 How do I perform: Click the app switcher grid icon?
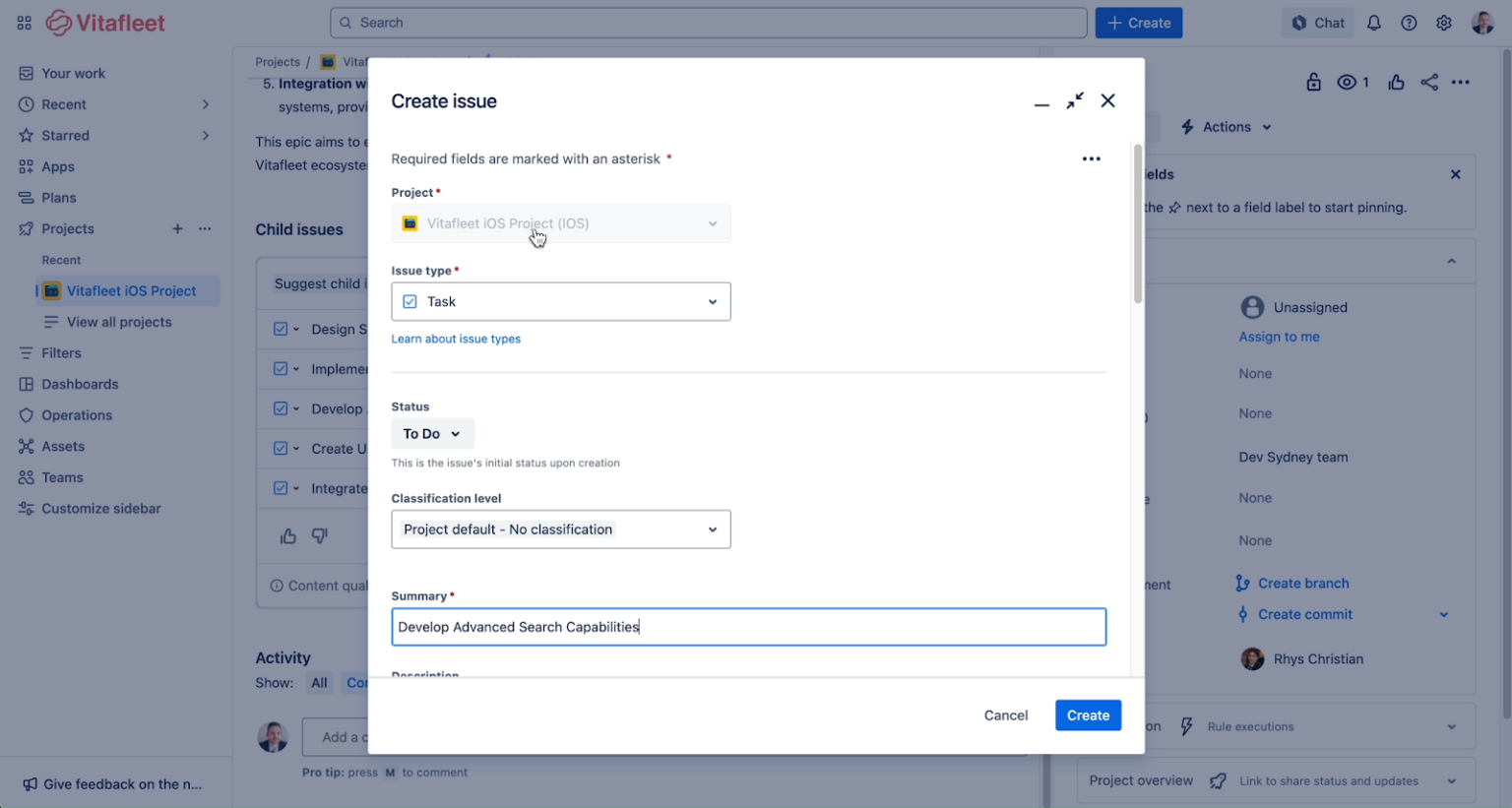pyautogui.click(x=24, y=23)
